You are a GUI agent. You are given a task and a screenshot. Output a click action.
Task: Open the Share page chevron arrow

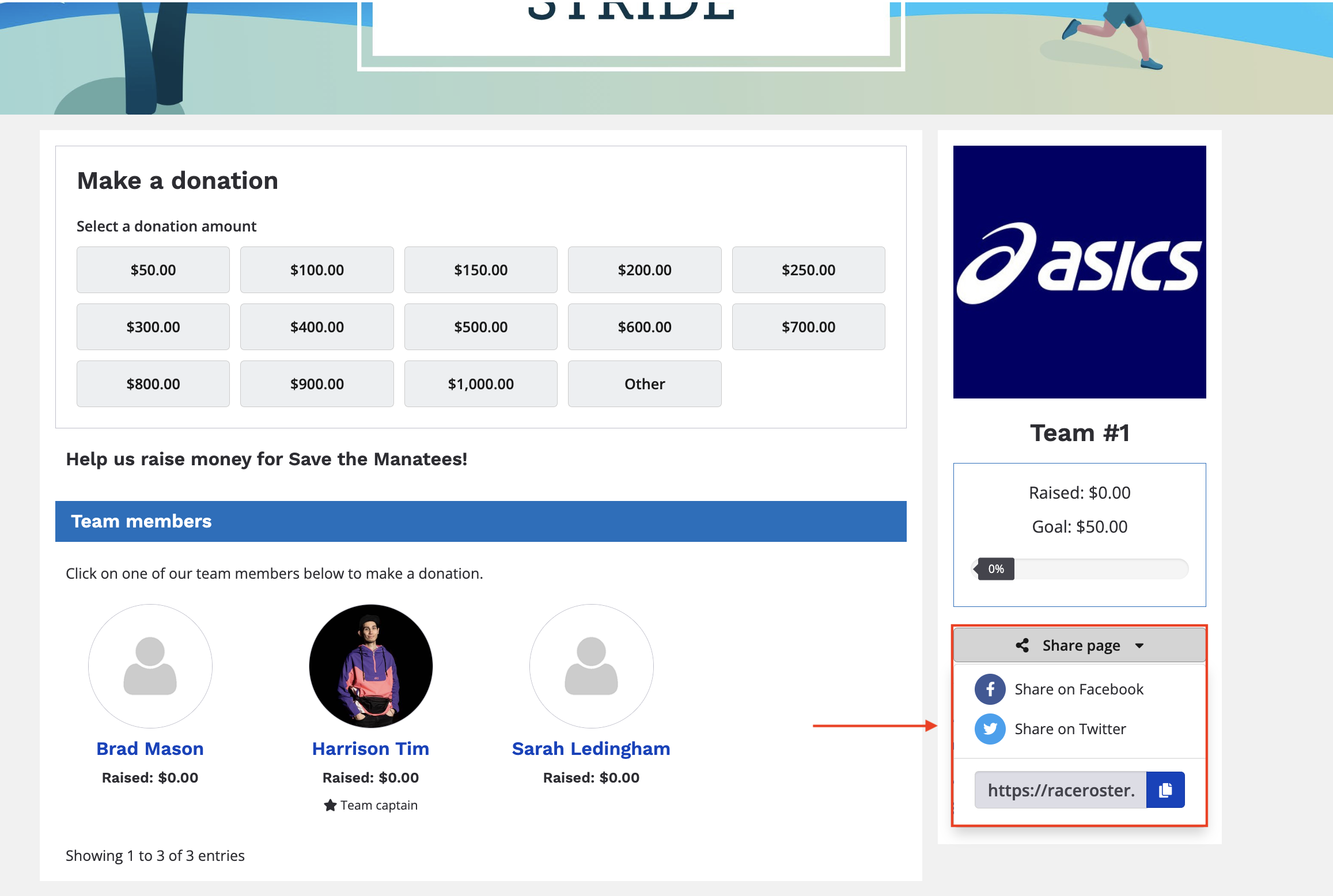click(1140, 646)
